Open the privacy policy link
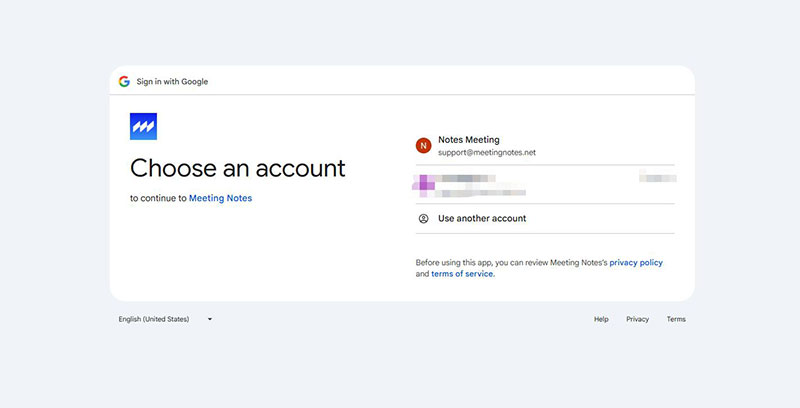 636,262
